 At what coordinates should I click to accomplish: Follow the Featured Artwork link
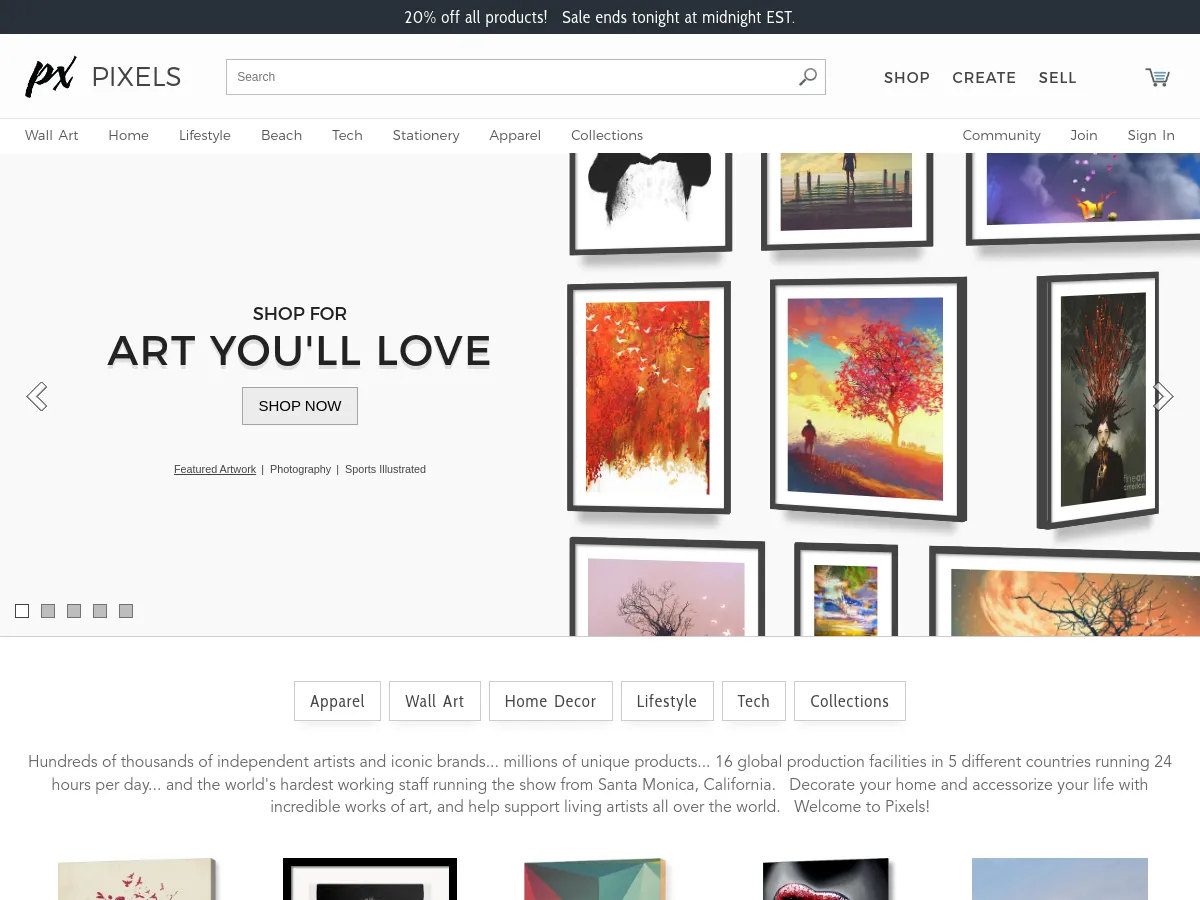215,469
